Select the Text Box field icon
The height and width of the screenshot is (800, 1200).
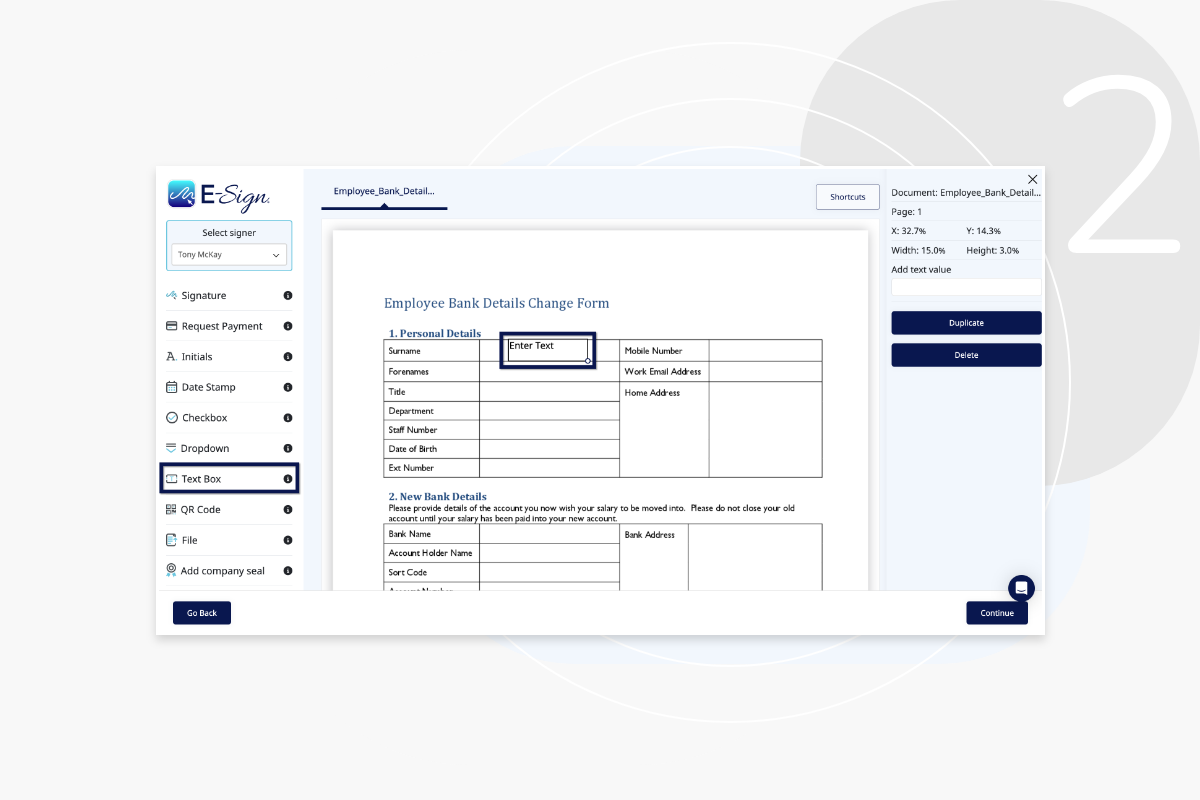click(x=172, y=479)
